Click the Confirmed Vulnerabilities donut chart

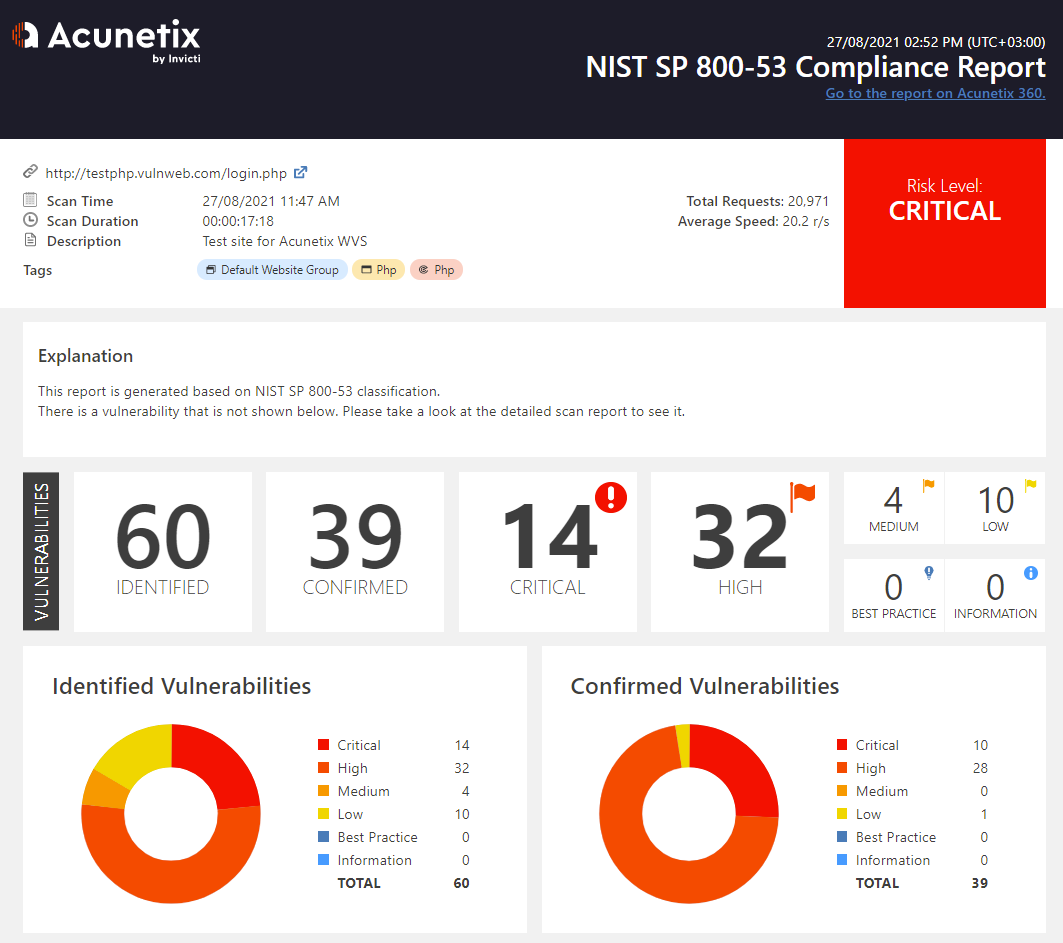(x=689, y=814)
